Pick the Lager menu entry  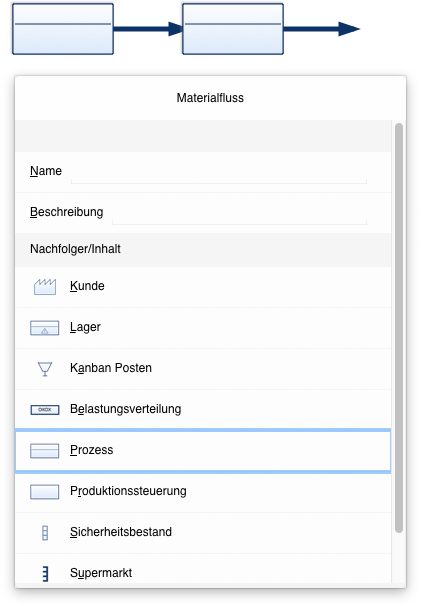(203, 328)
